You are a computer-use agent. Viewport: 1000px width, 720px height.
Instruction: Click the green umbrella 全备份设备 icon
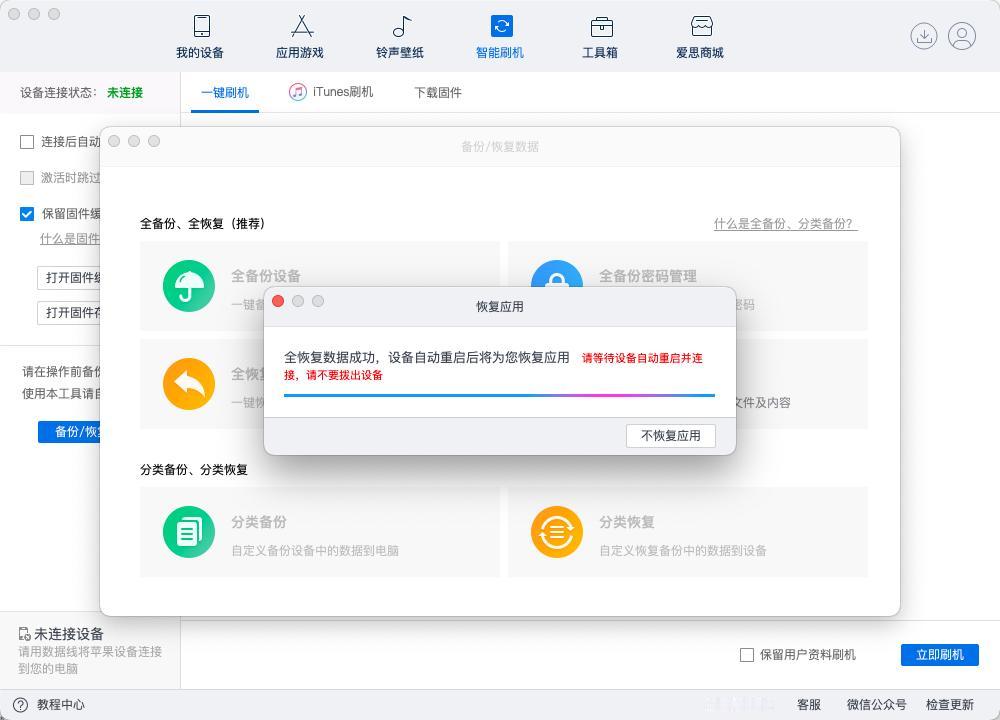coord(189,286)
